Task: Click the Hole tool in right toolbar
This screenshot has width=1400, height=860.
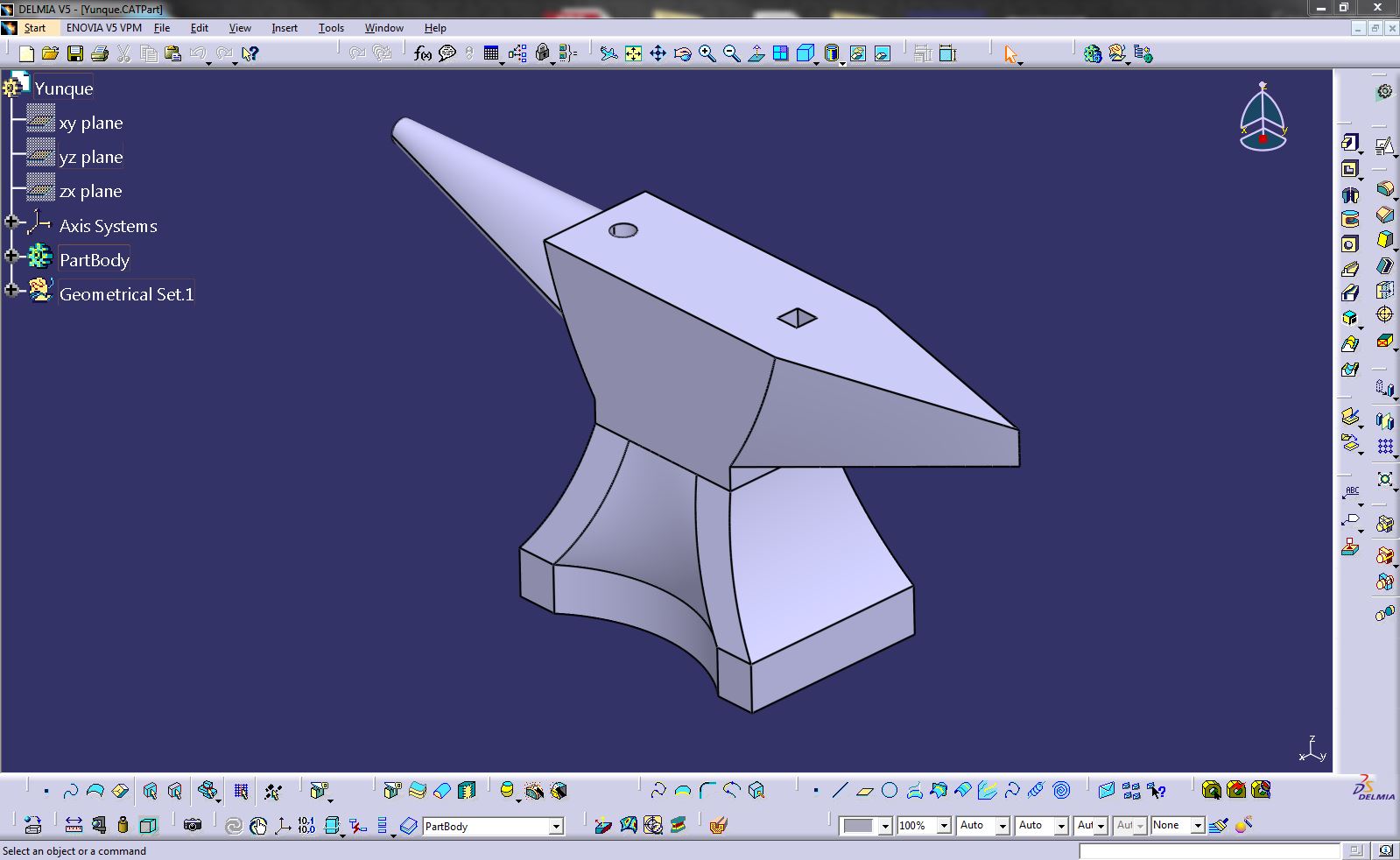Action: pos(1350,244)
